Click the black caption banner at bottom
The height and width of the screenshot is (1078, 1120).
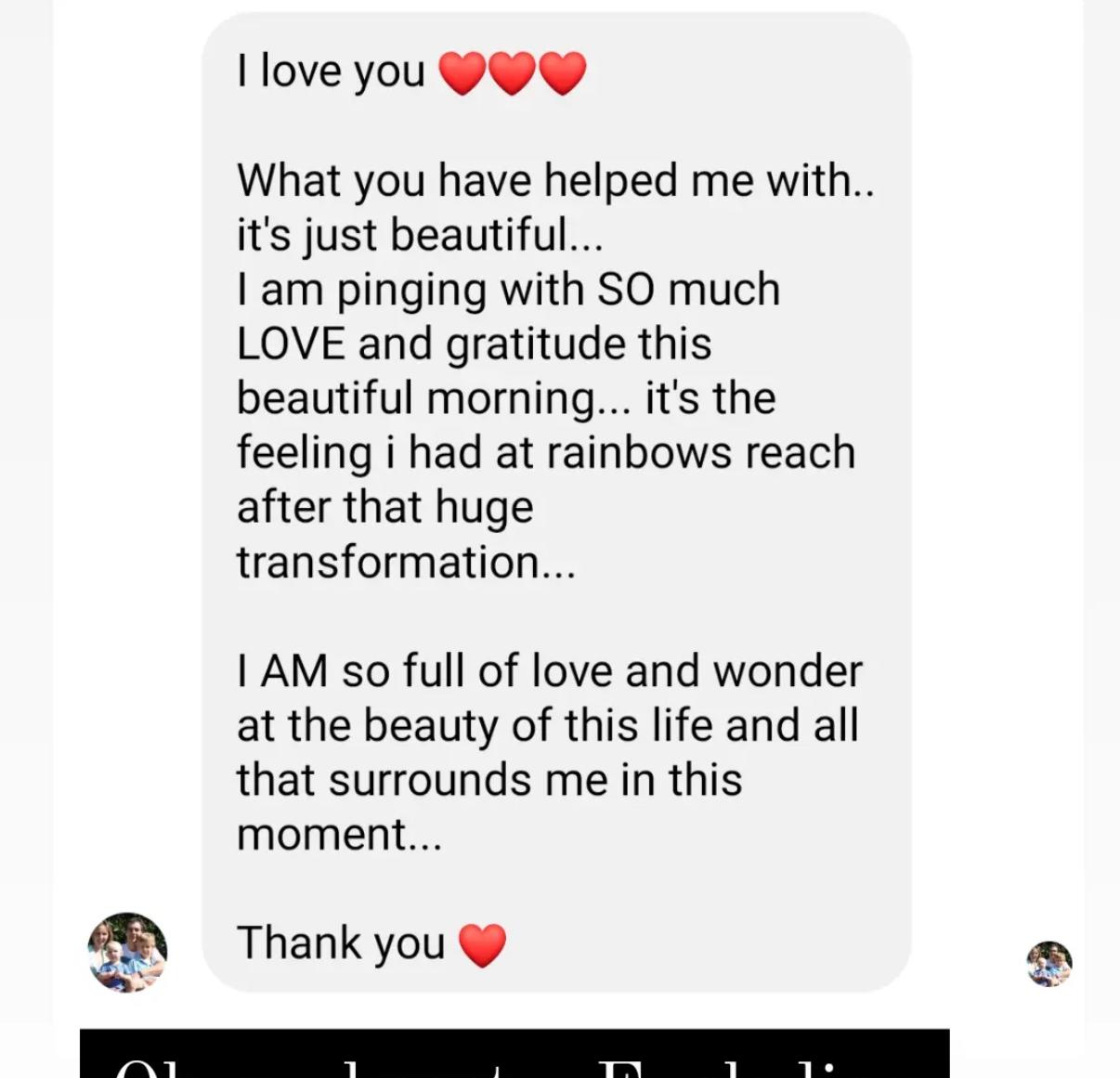[514, 1053]
